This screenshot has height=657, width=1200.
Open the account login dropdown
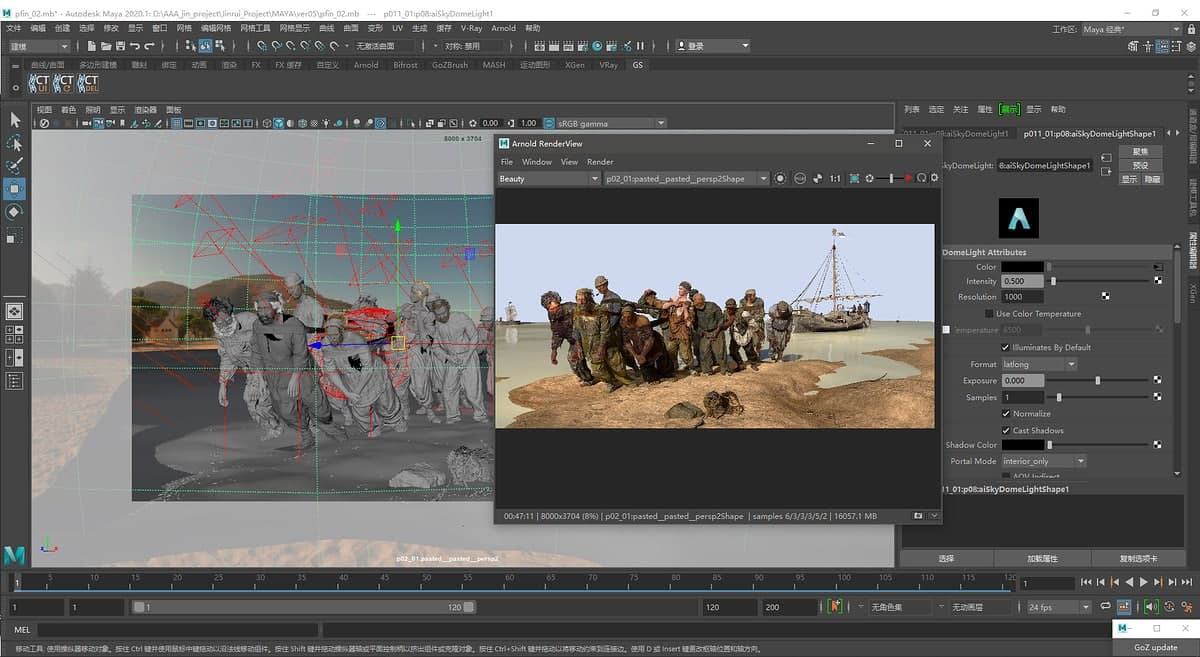713,46
